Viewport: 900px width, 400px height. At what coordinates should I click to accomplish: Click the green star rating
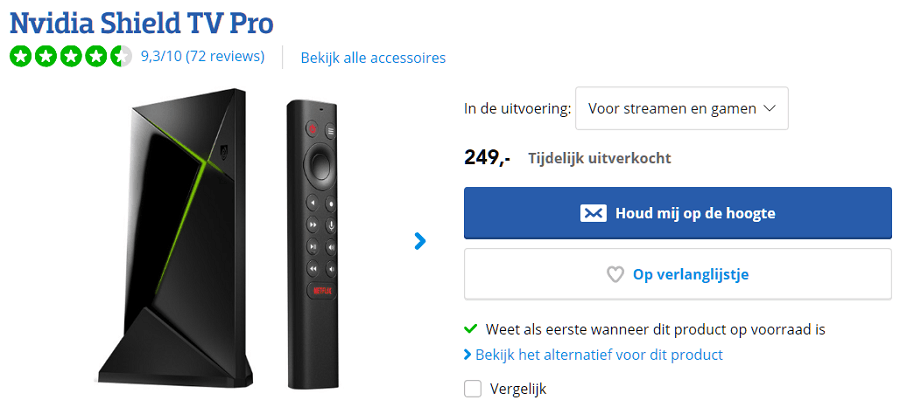pyautogui.click(x=70, y=56)
